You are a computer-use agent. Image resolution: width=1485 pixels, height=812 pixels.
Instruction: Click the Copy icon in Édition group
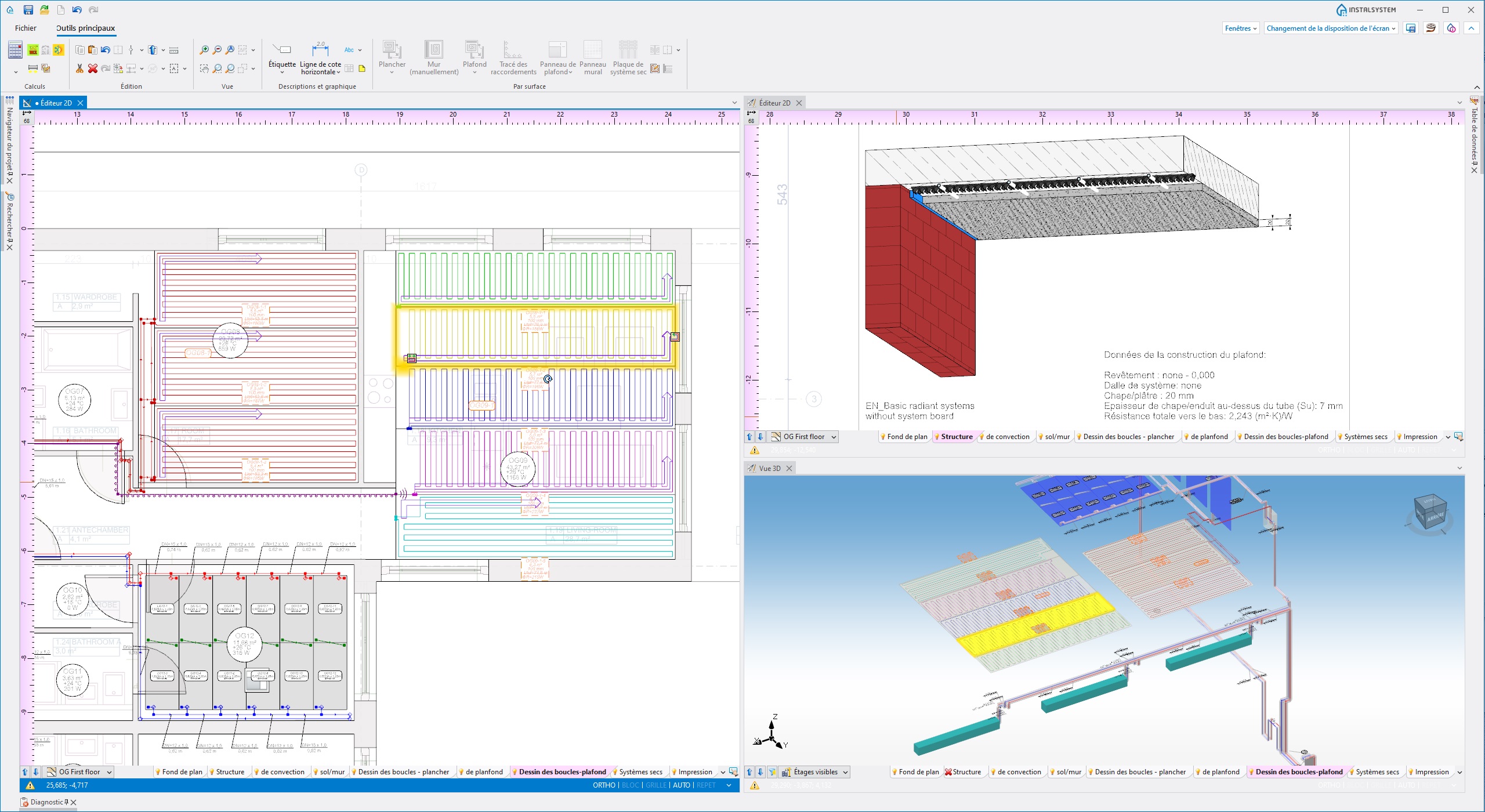(79, 50)
